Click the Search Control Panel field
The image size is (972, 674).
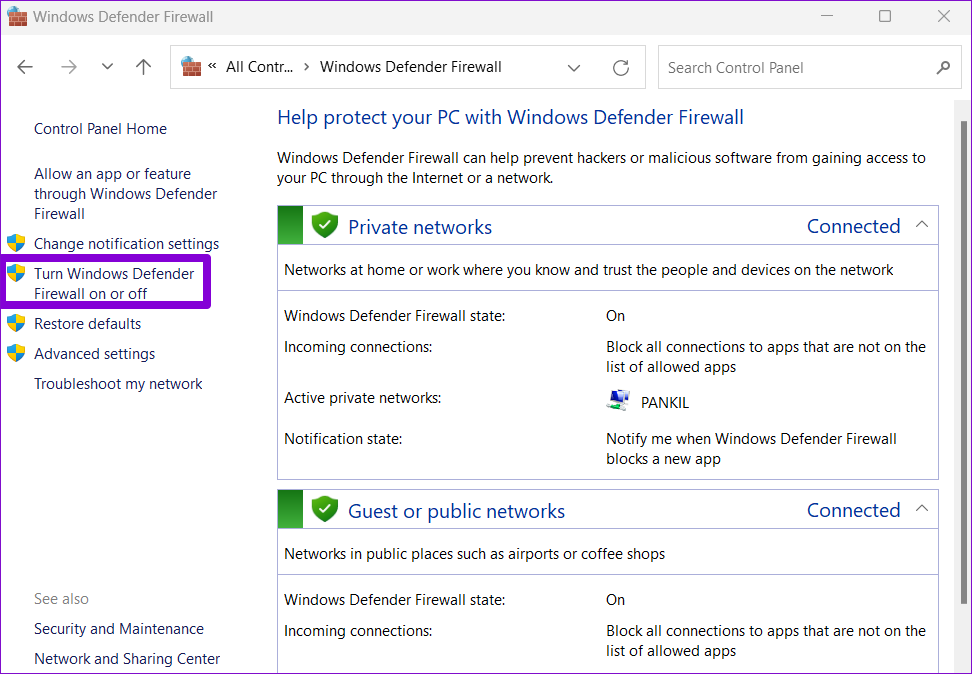pyautogui.click(x=797, y=67)
